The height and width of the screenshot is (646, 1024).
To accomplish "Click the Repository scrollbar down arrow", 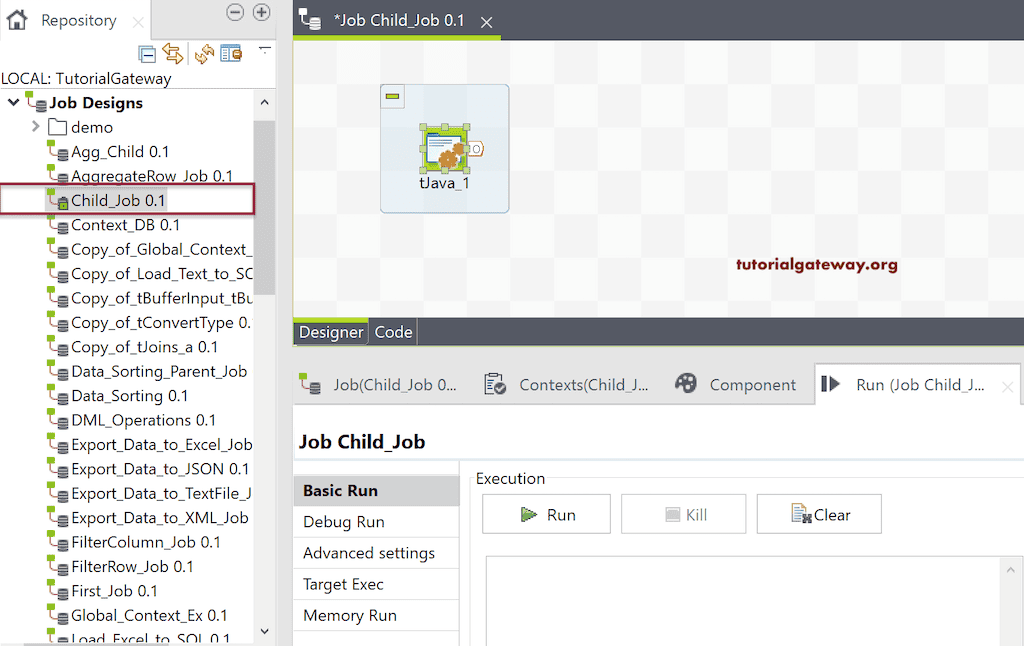I will coord(265,632).
